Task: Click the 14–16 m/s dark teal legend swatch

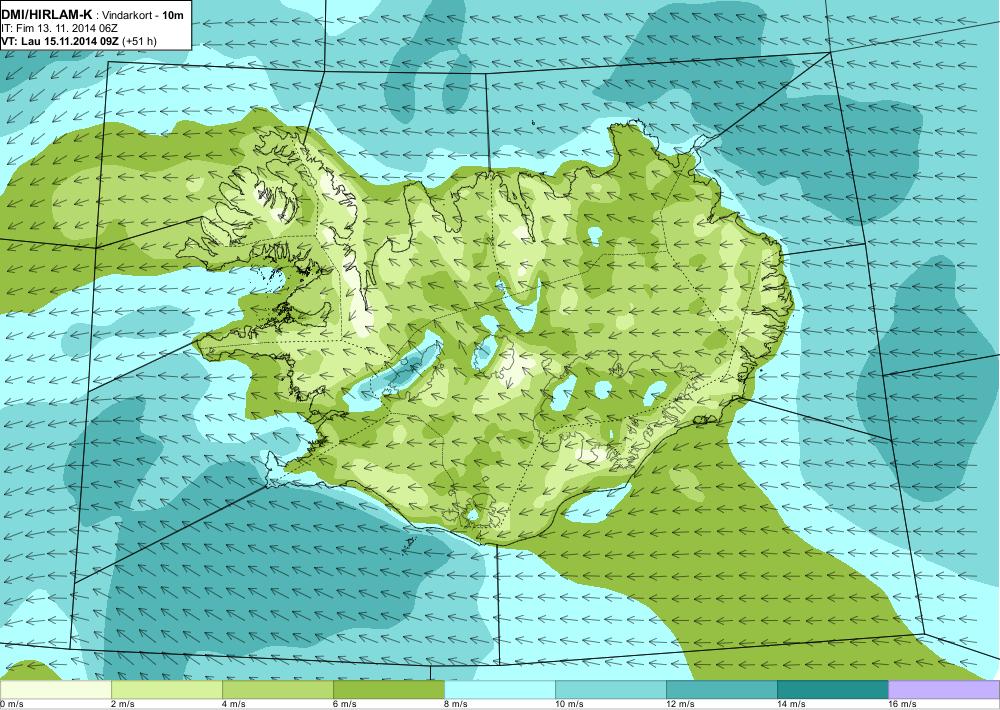Action: click(832, 690)
